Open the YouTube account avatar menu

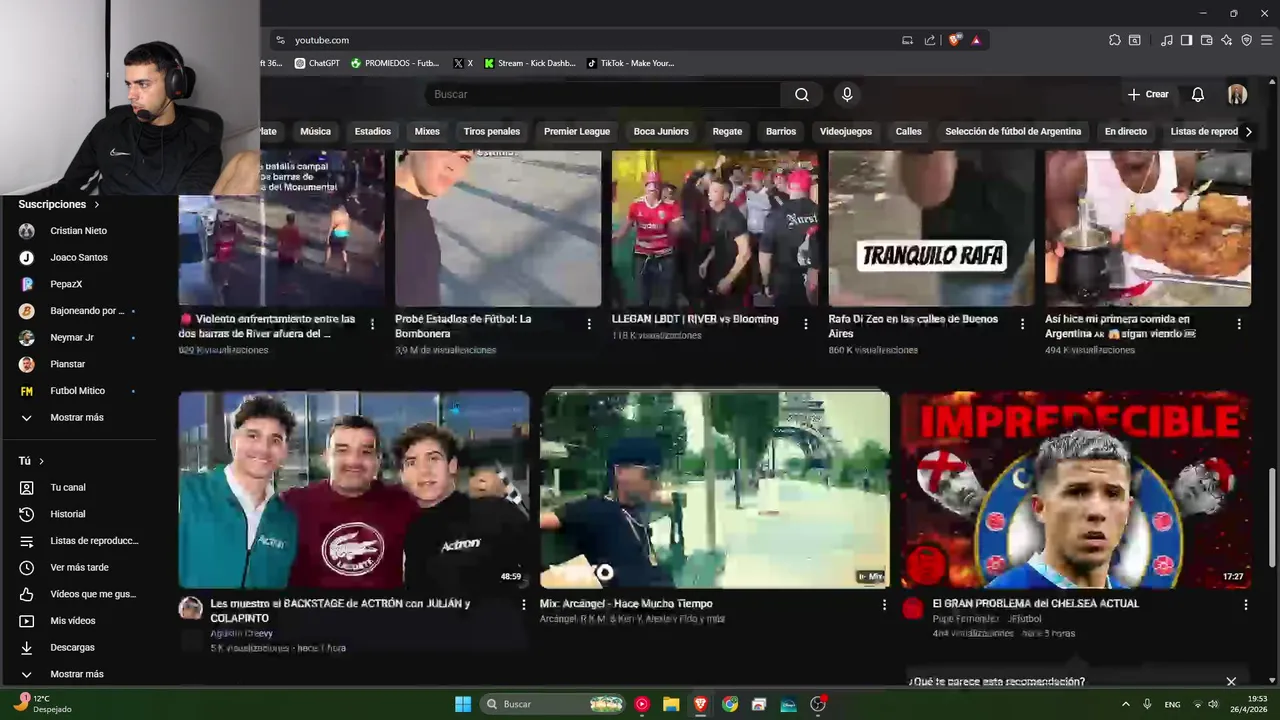(1237, 94)
